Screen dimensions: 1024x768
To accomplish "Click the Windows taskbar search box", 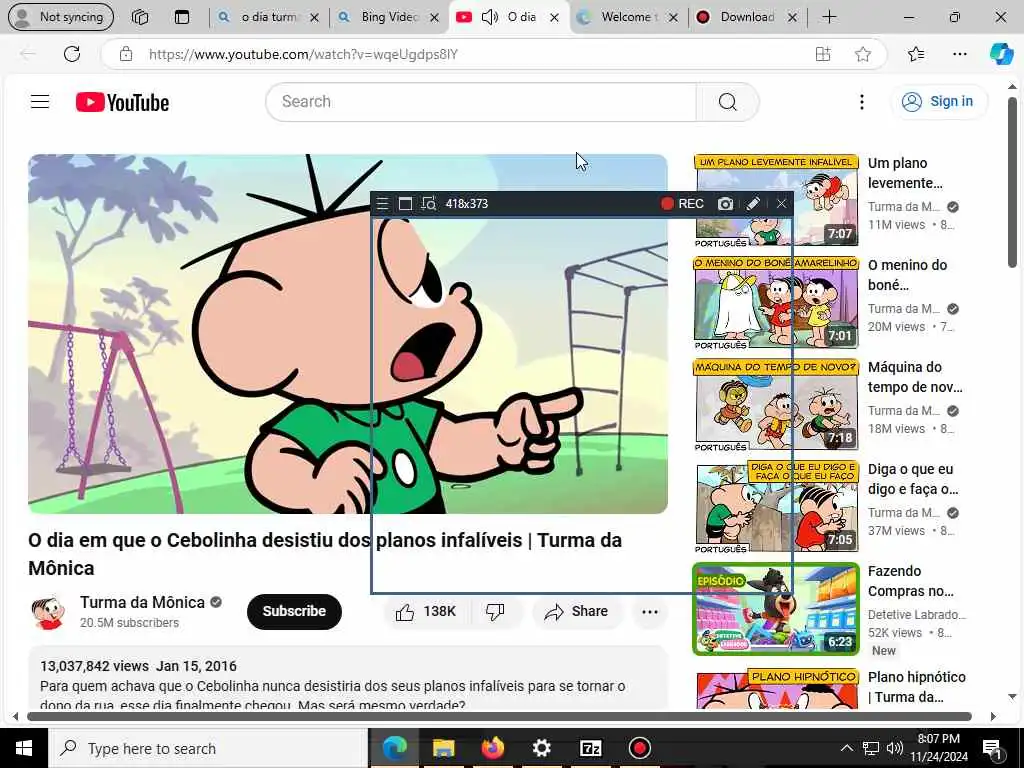I will (208, 748).
